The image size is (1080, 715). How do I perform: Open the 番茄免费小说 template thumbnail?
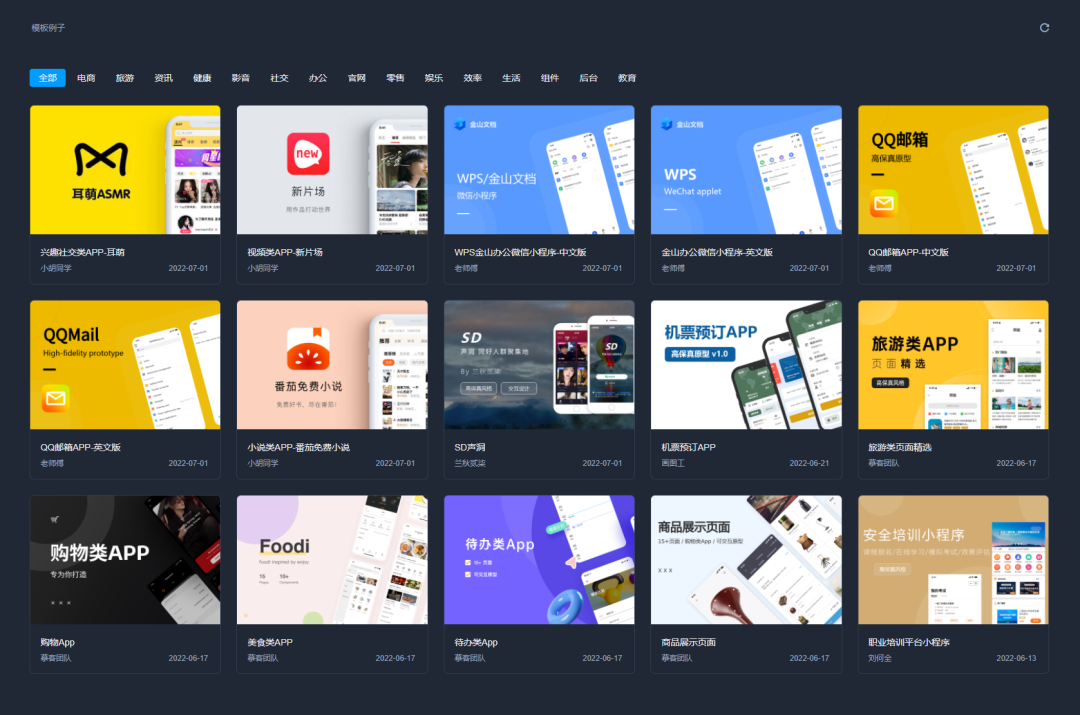coord(332,364)
